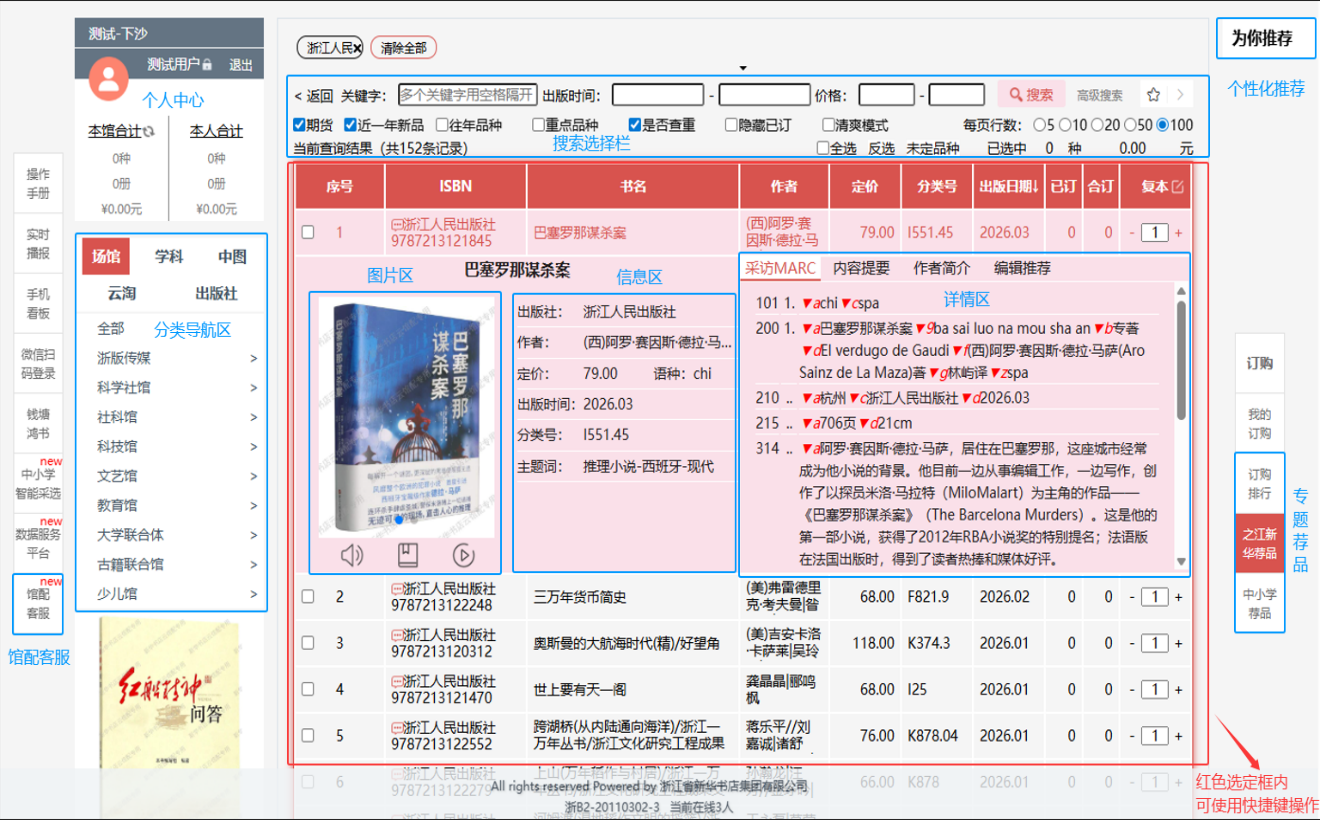The height and width of the screenshot is (820, 1320).
Task: Expand the 科技馆 category
Action: point(253,447)
